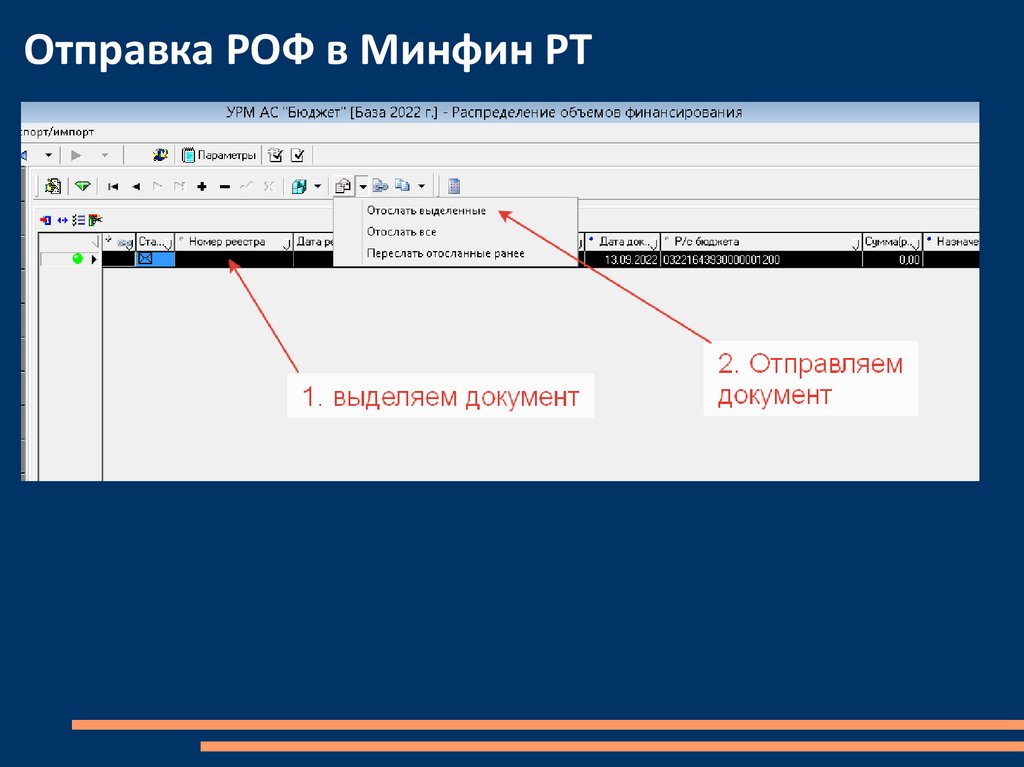Click the Ста... column header
The height and width of the screenshot is (767, 1024).
tap(155, 242)
